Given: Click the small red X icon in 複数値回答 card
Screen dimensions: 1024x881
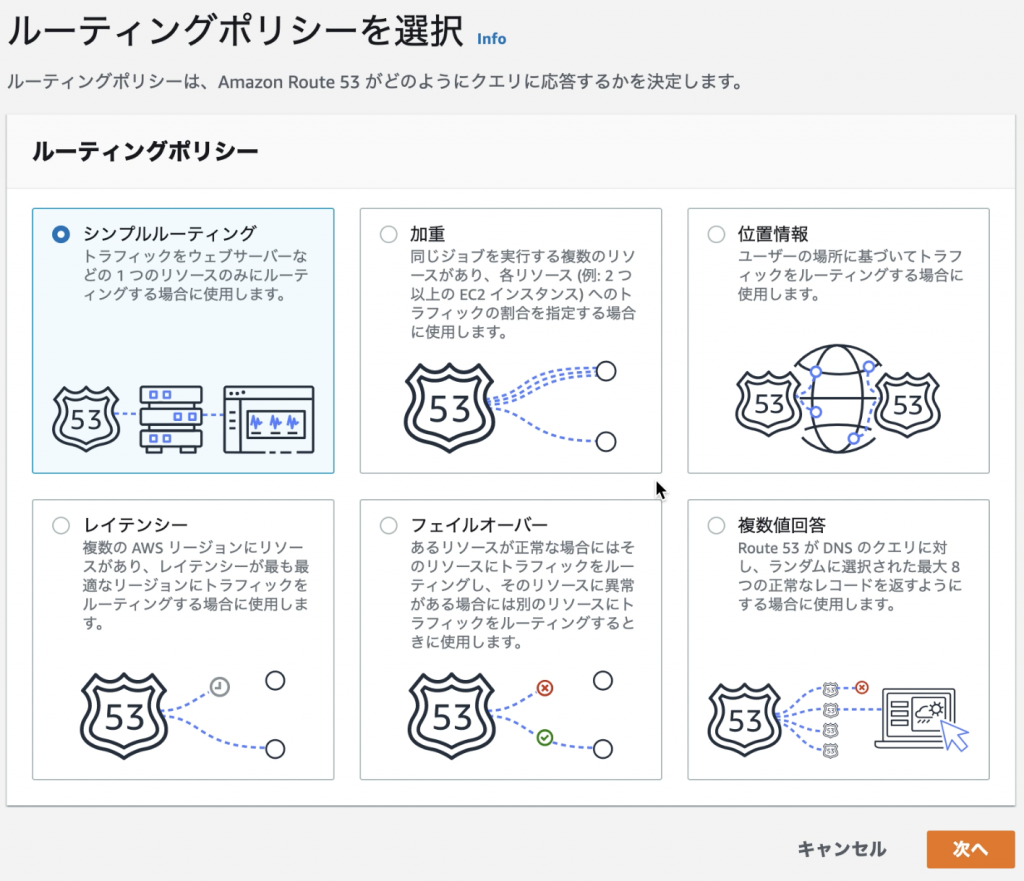Looking at the screenshot, I should pyautogui.click(x=862, y=687).
